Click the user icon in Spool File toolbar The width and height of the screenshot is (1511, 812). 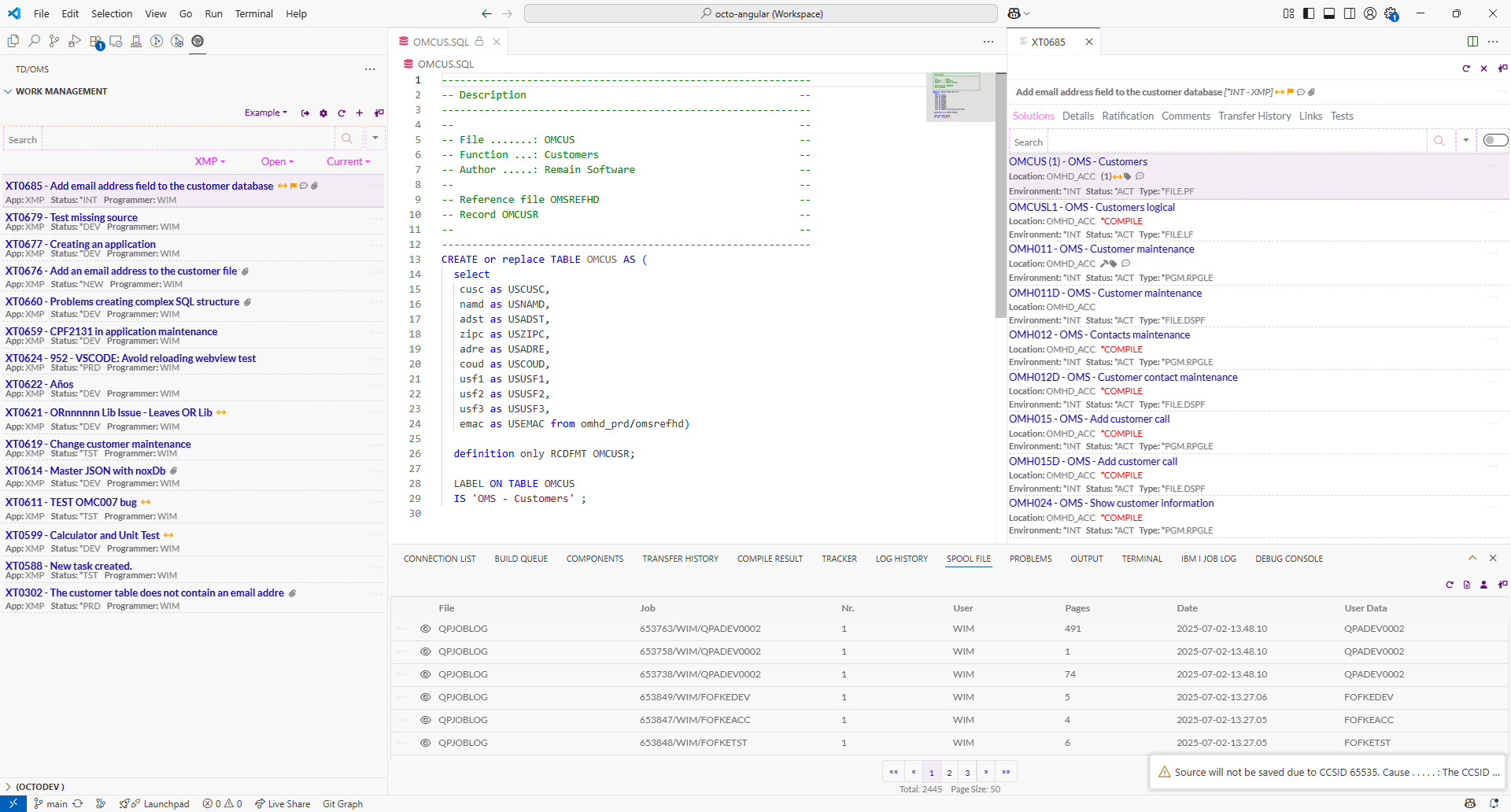click(x=1483, y=585)
